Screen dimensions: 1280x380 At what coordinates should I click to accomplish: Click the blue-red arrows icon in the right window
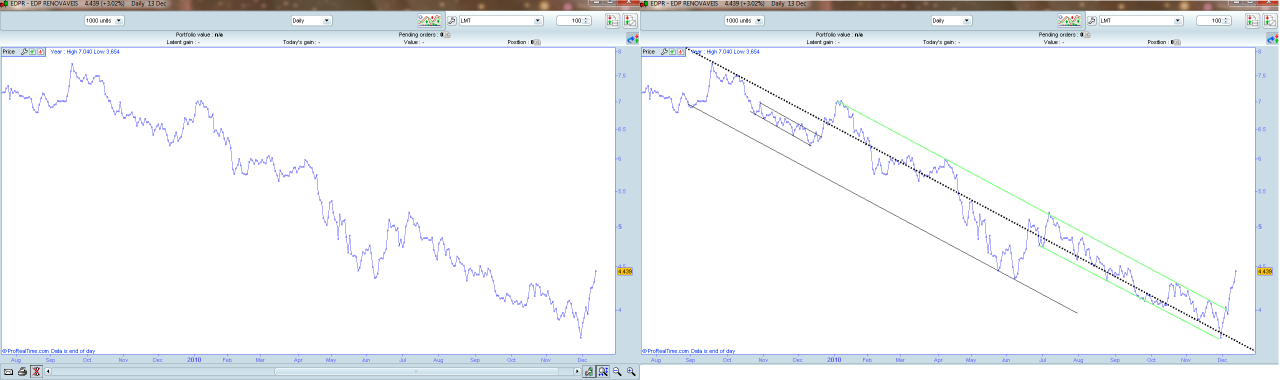pyautogui.click(x=1273, y=39)
